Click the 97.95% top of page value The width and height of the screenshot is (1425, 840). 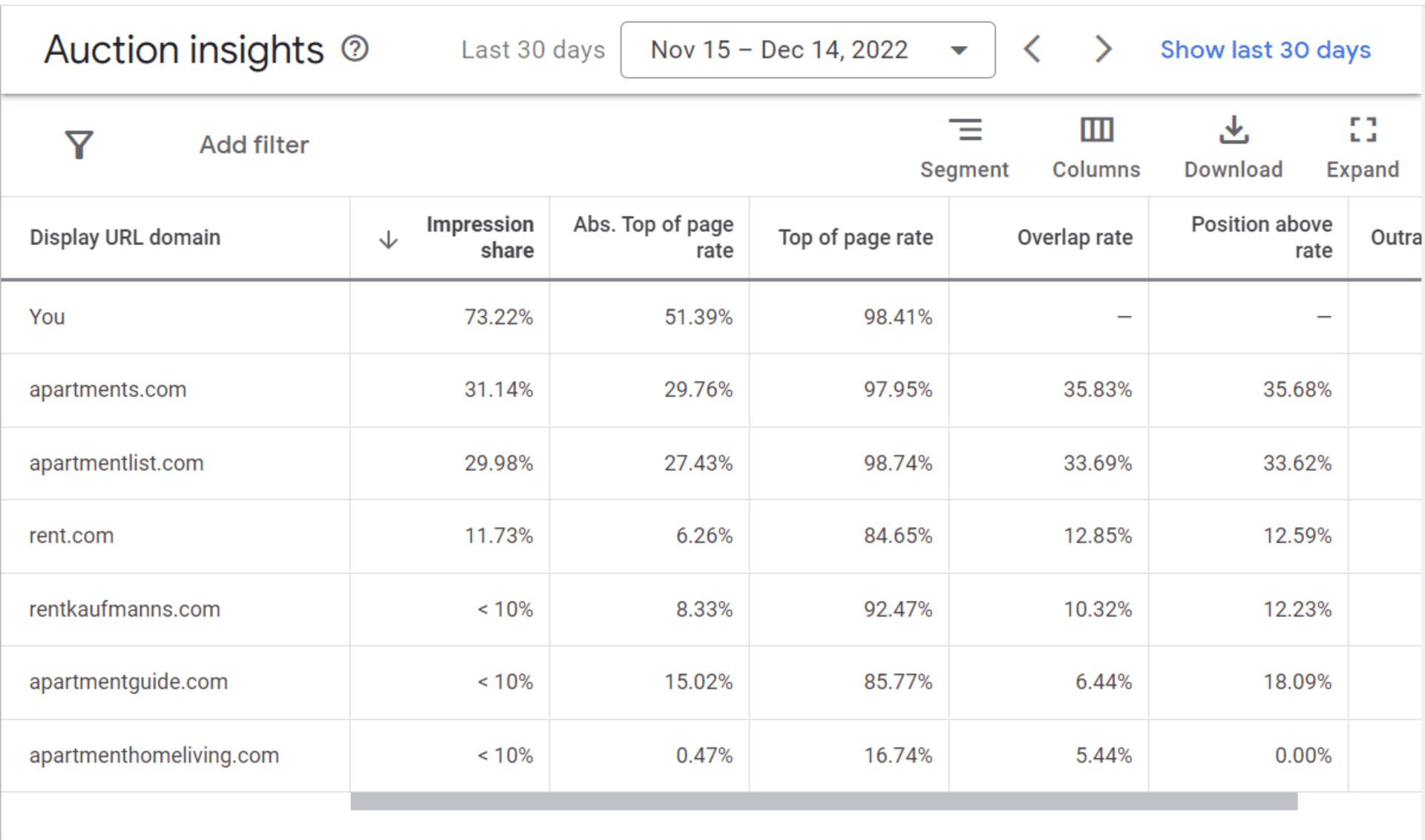(x=898, y=390)
